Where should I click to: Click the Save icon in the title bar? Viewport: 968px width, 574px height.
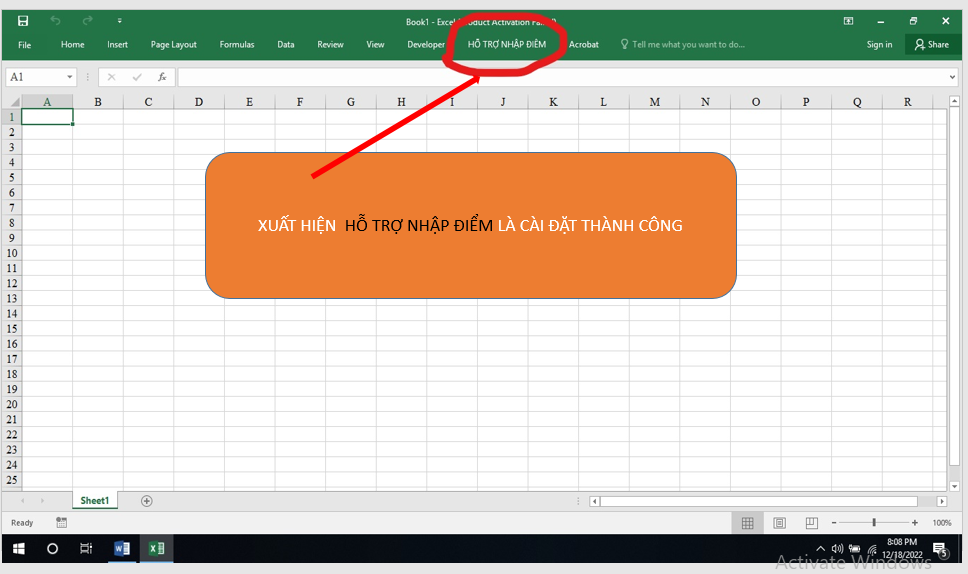pyautogui.click(x=23, y=21)
